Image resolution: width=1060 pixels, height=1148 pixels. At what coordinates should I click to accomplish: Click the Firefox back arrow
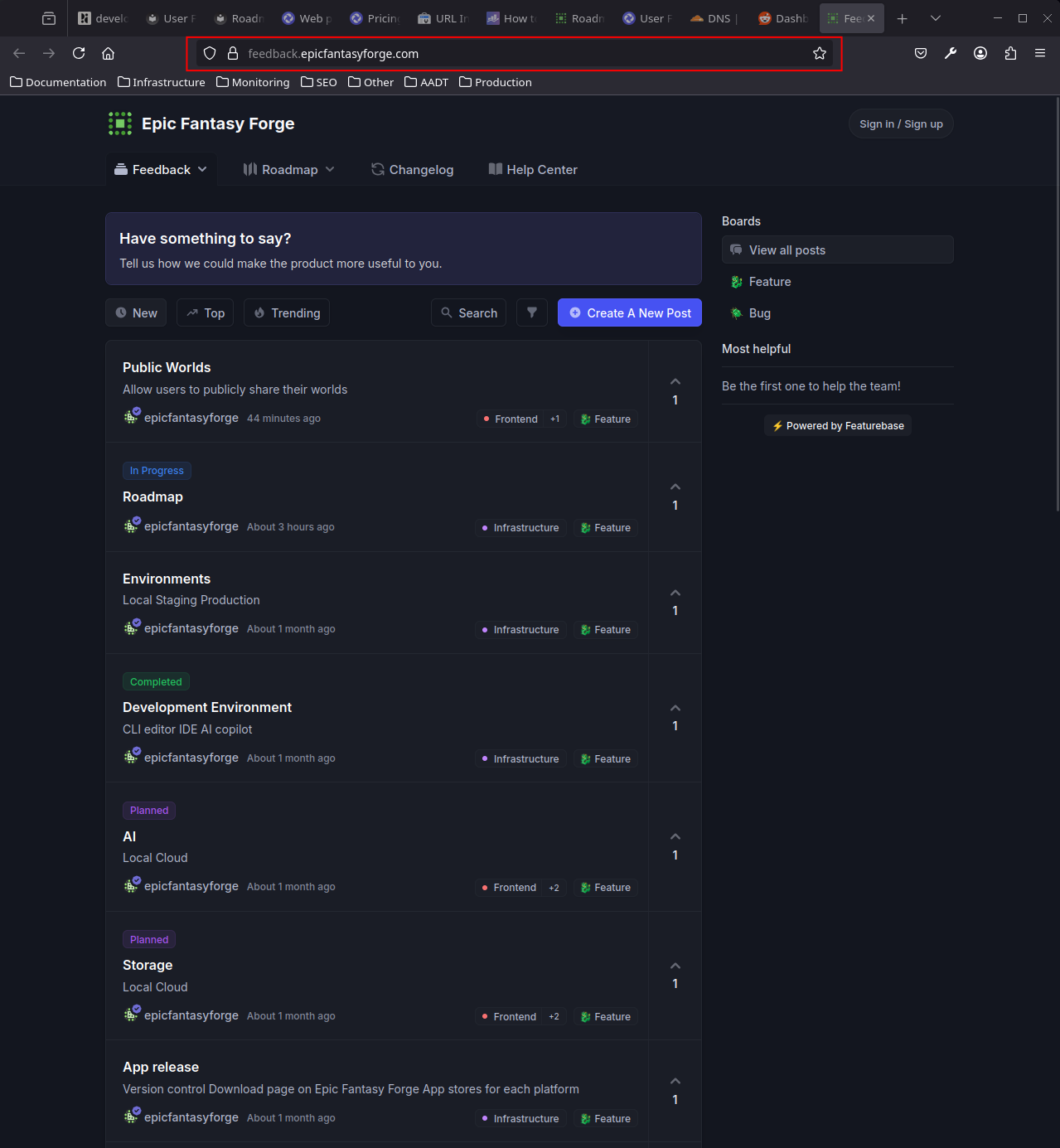pos(19,53)
